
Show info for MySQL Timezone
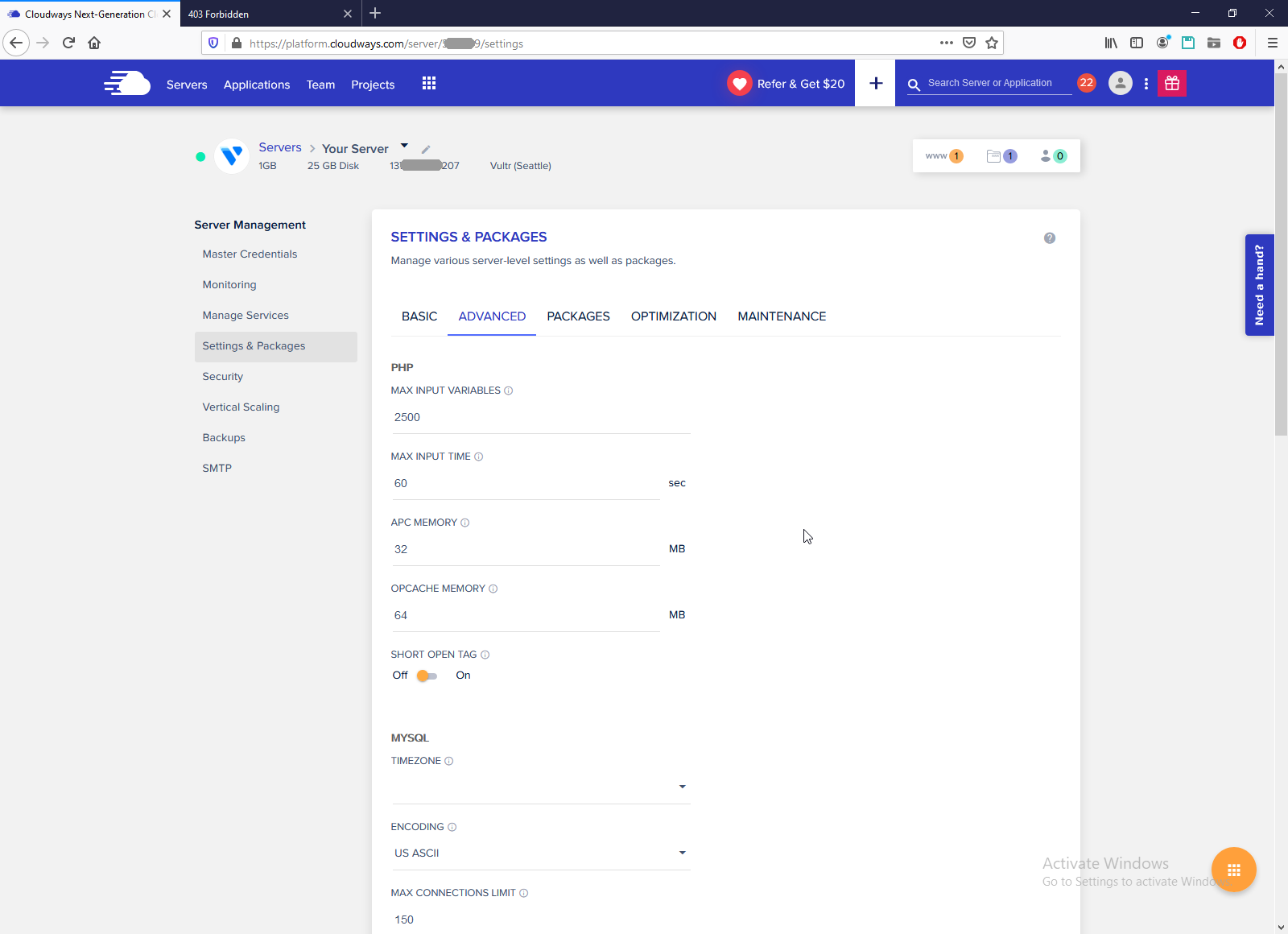tap(449, 762)
